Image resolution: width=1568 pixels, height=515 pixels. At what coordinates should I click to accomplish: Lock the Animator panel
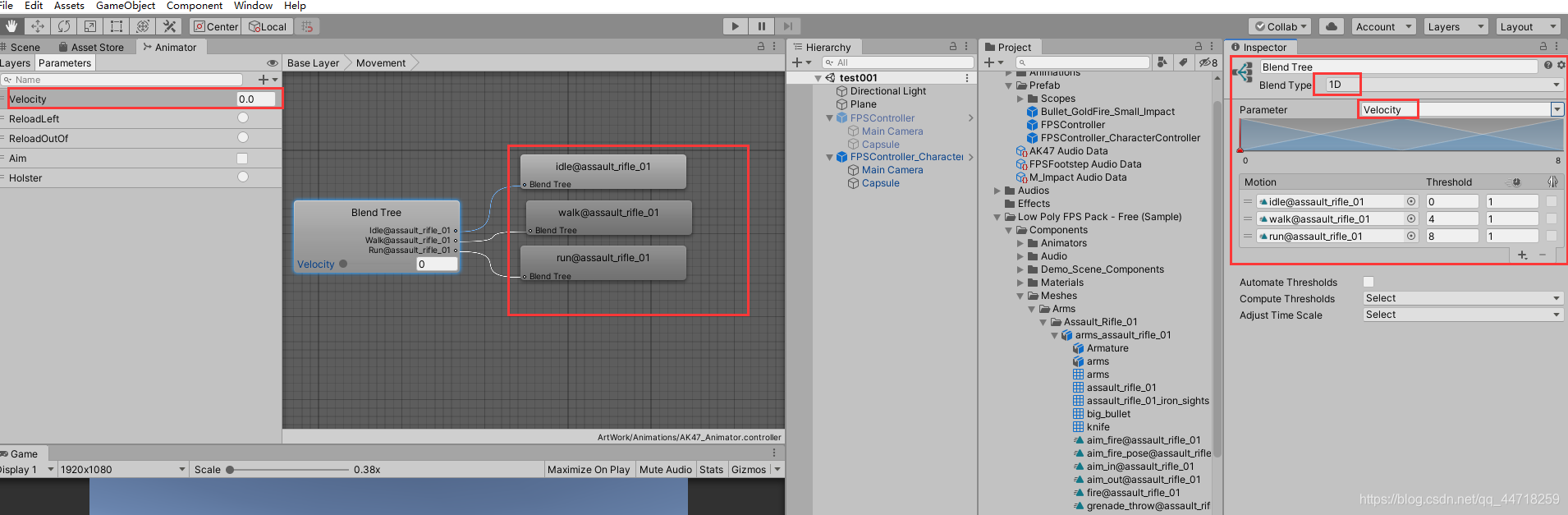761,47
